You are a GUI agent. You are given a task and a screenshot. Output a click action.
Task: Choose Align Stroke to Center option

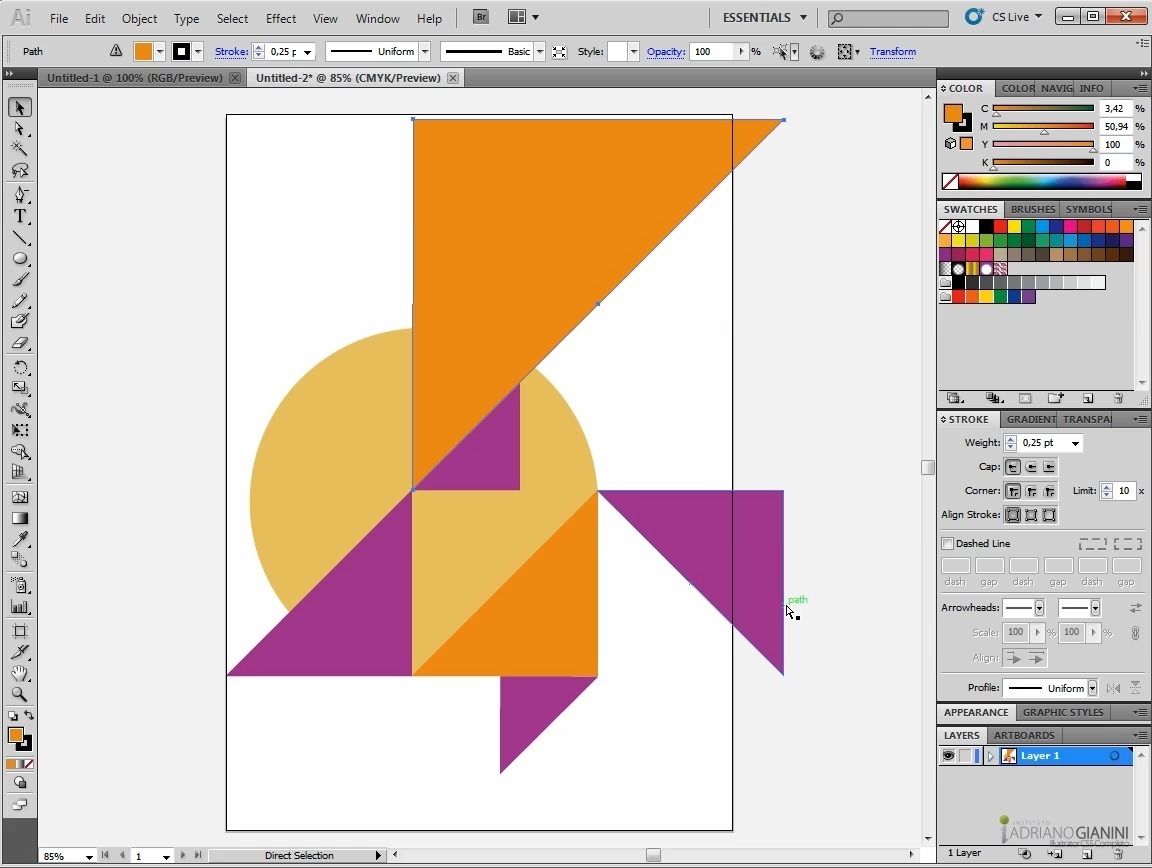click(1013, 515)
